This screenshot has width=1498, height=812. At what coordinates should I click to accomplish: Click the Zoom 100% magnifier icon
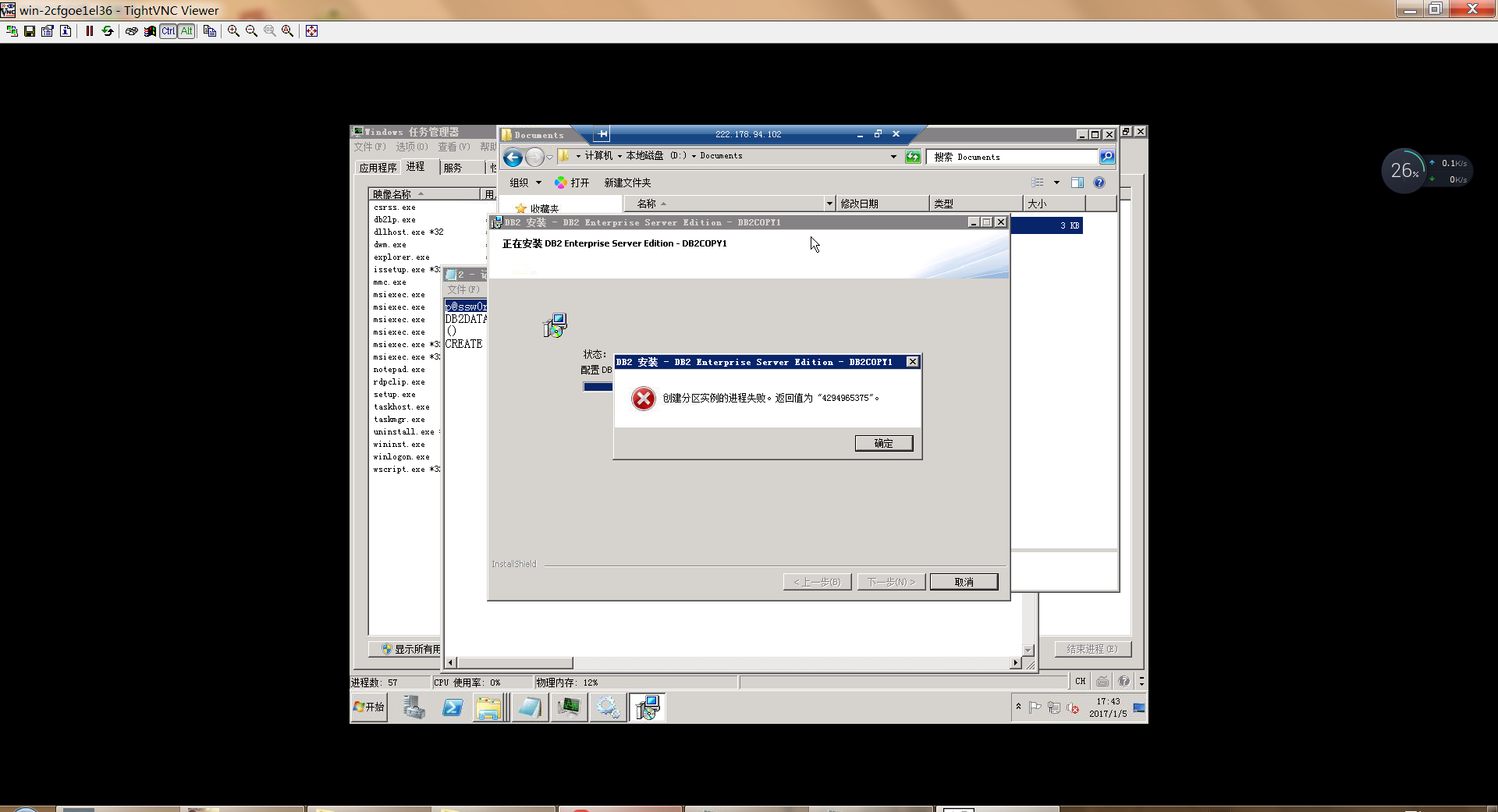pos(269,31)
